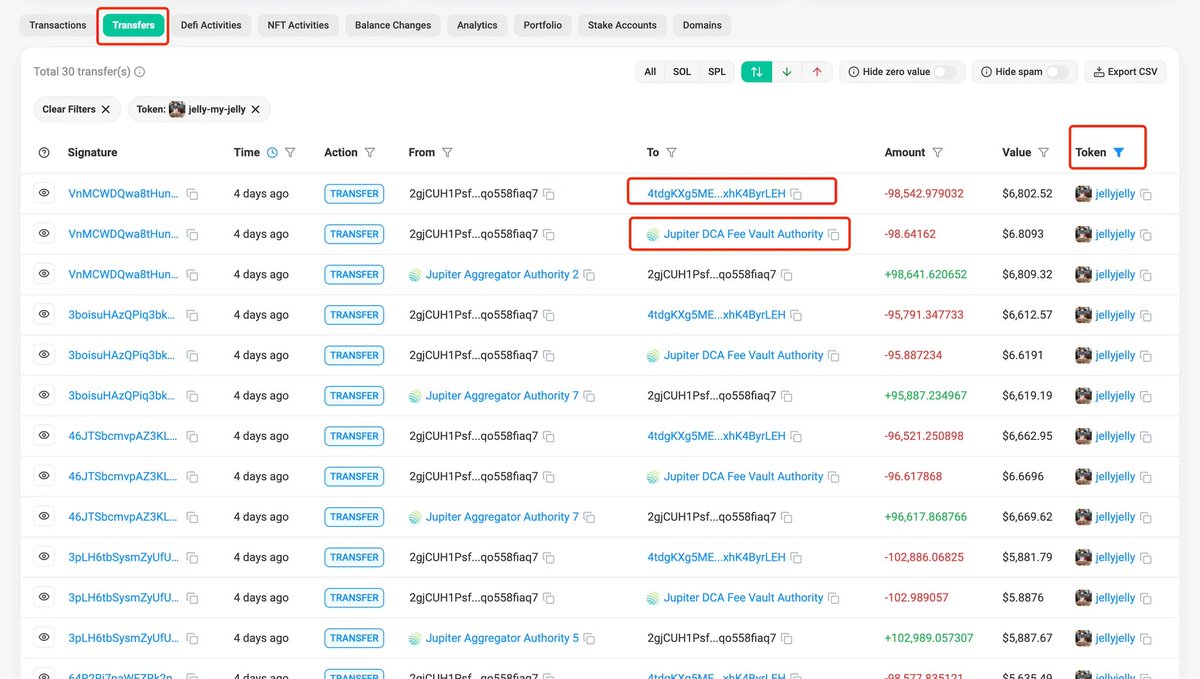The height and width of the screenshot is (679, 1200).
Task: Enable the Hide zero value toggle
Action: pos(949,71)
